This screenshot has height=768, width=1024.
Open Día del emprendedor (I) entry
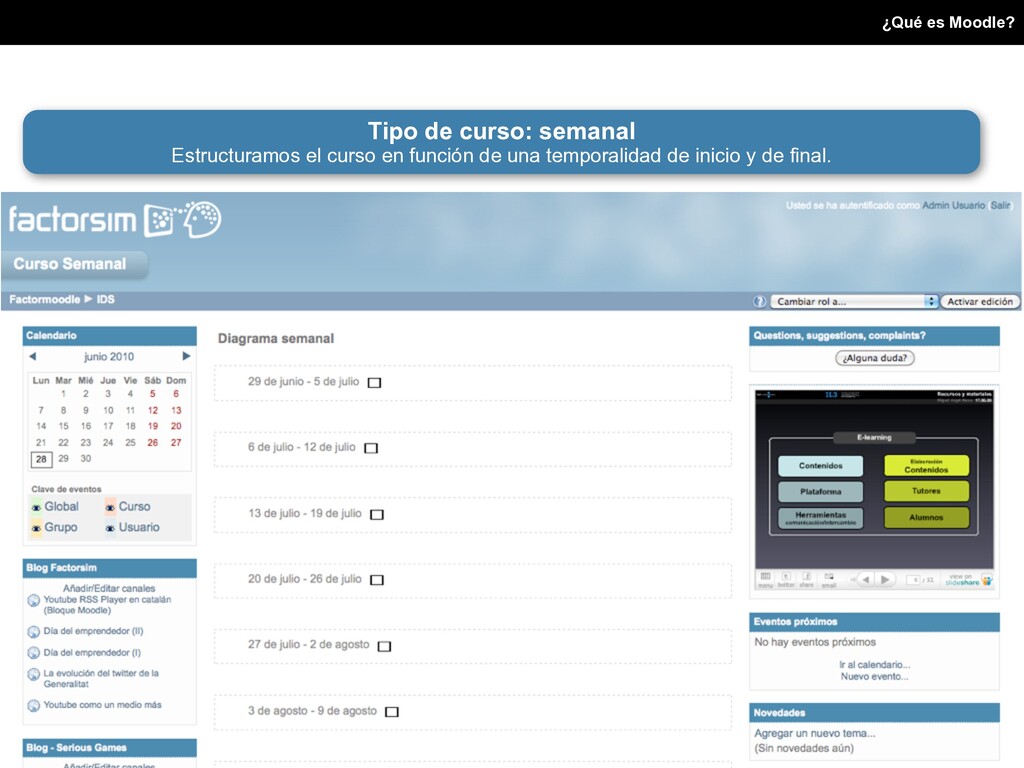(x=92, y=652)
